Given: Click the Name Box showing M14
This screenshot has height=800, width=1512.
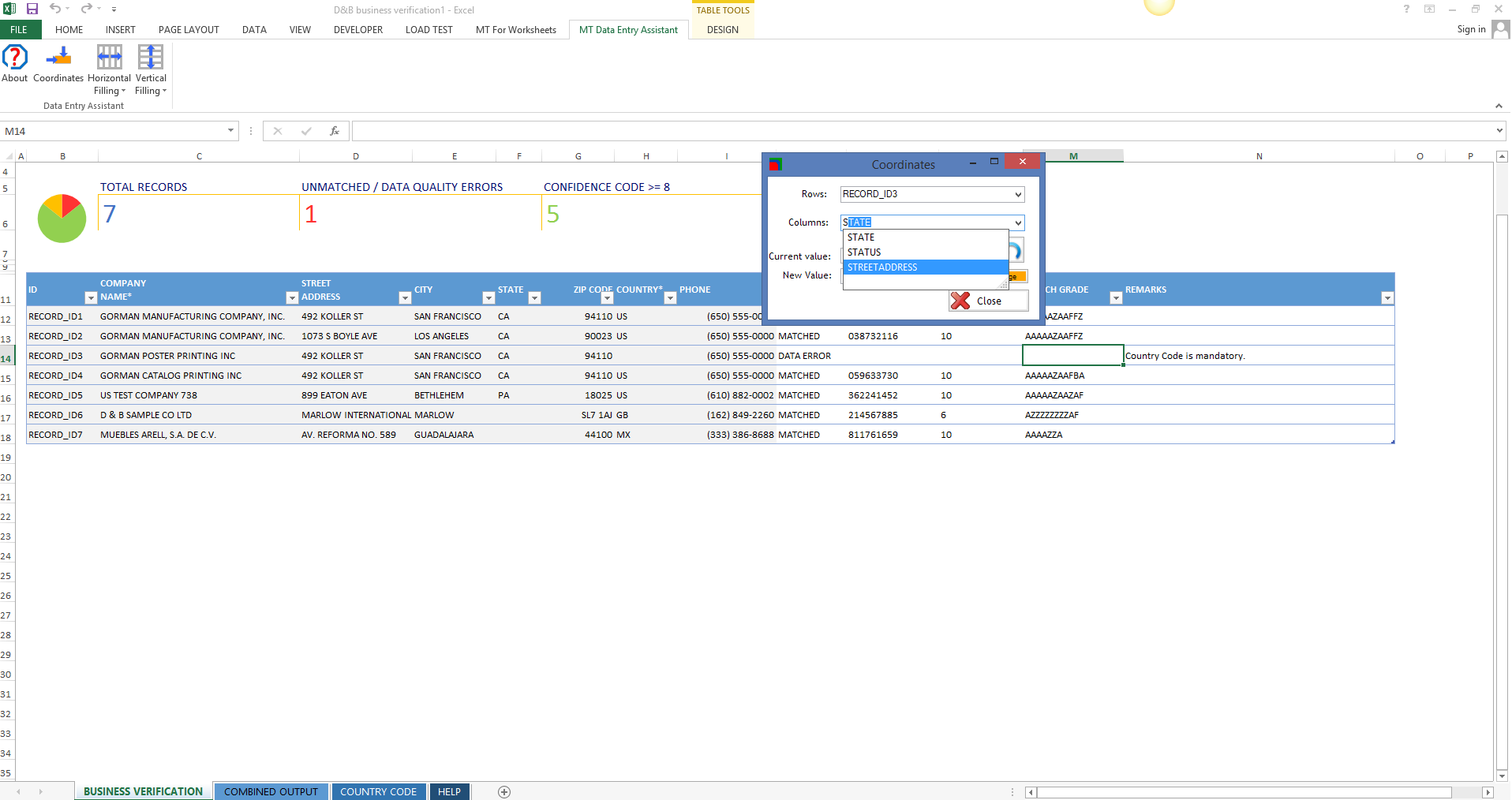Looking at the screenshot, I should [x=113, y=131].
